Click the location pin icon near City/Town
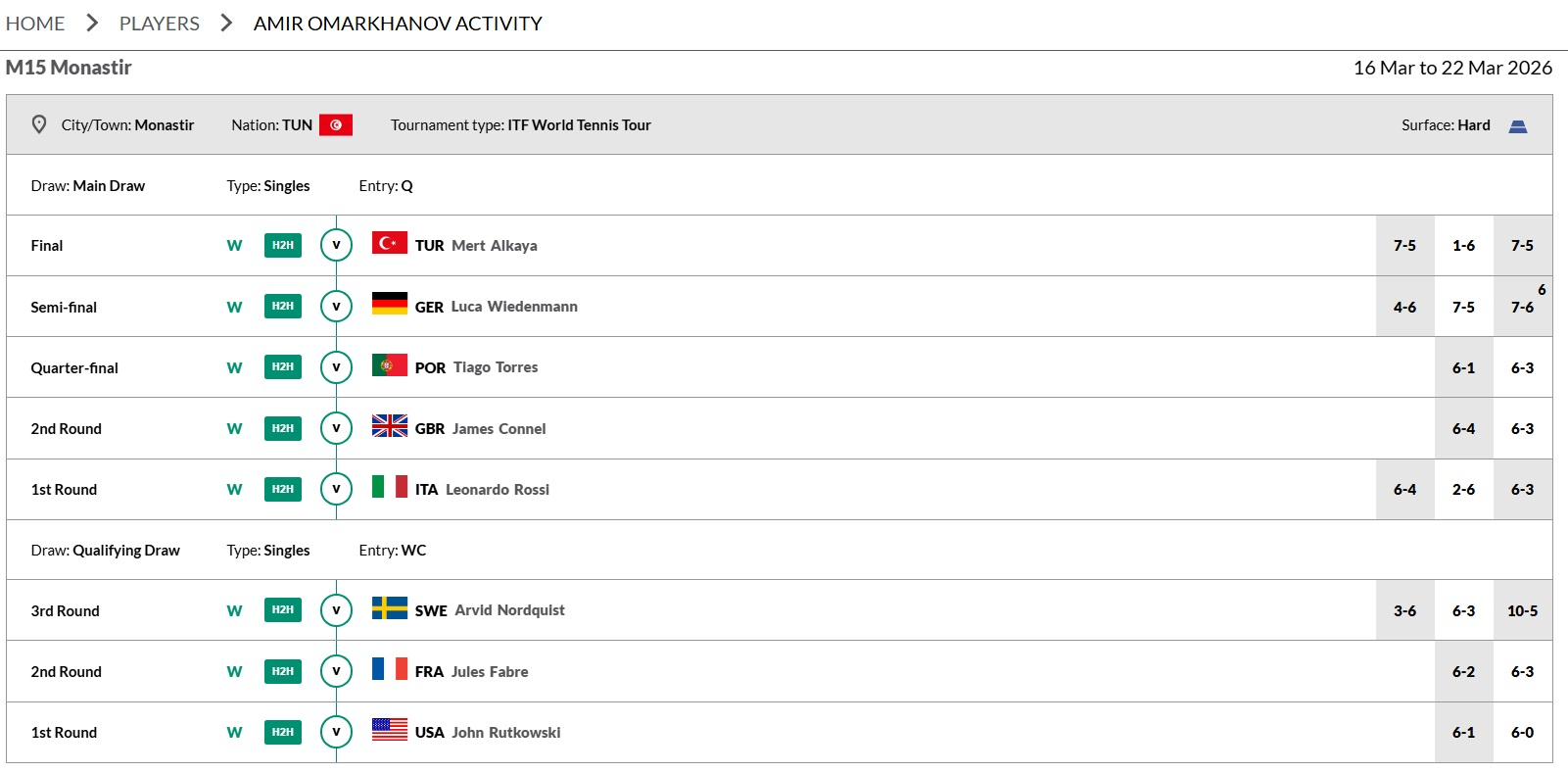Image resolution: width=1568 pixels, height=773 pixels. pos(39,124)
